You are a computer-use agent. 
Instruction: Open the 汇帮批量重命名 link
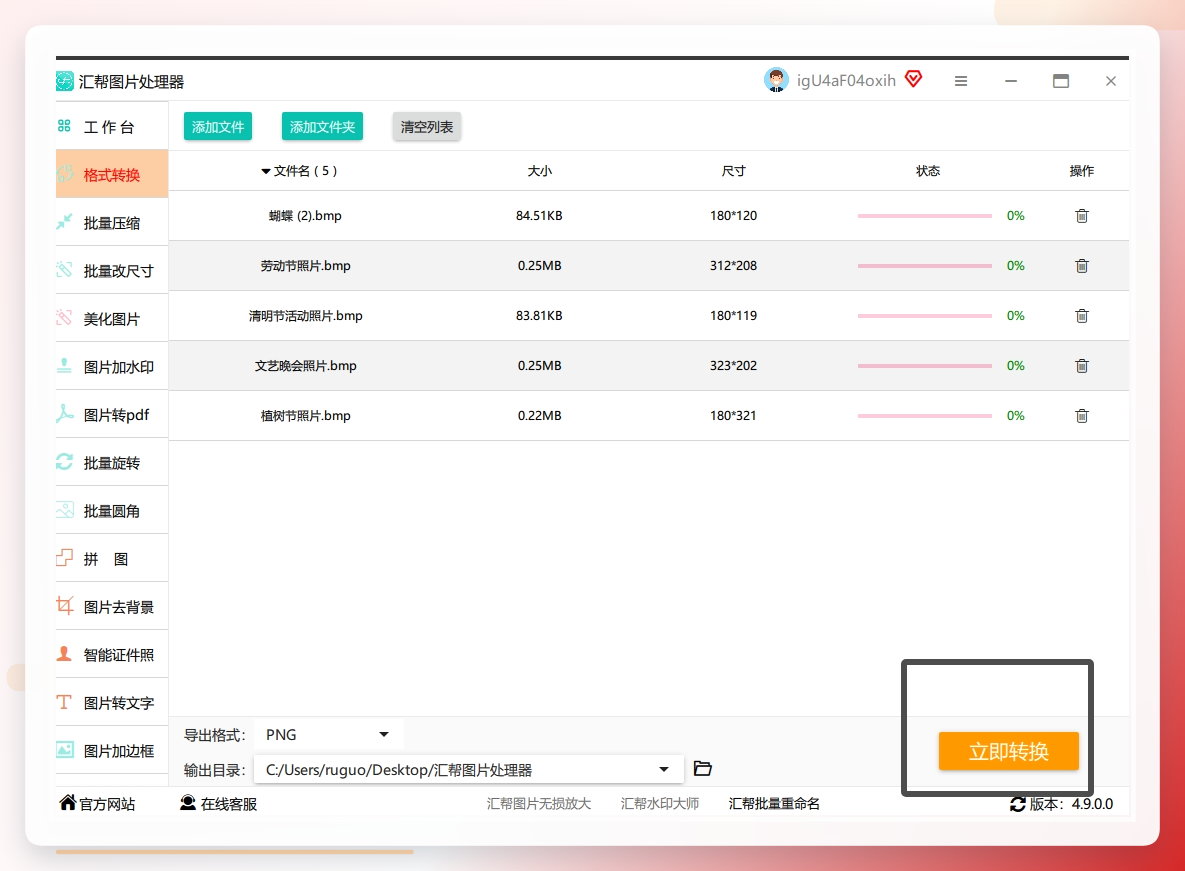pos(774,804)
